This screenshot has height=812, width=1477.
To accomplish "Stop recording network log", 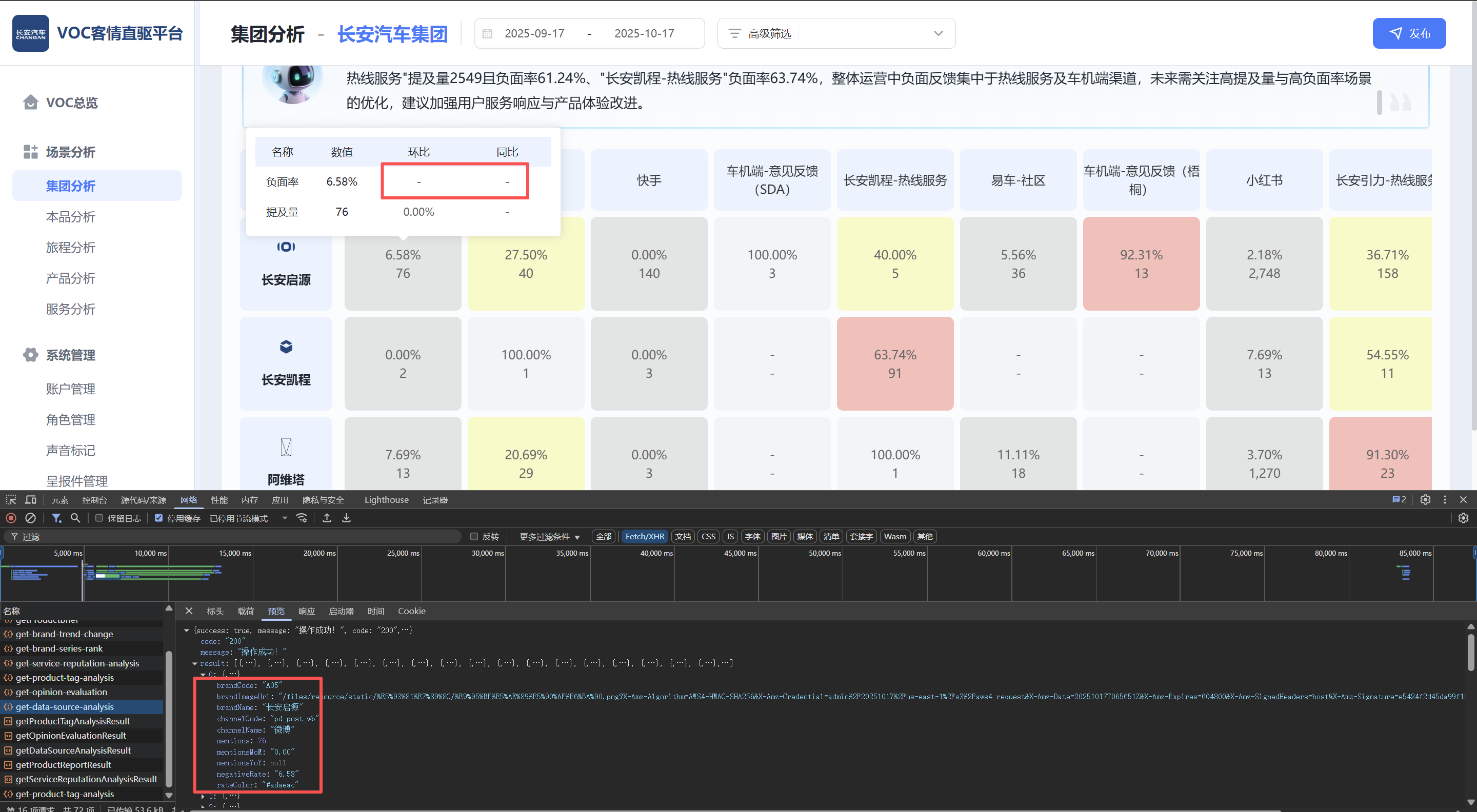I will [x=11, y=518].
